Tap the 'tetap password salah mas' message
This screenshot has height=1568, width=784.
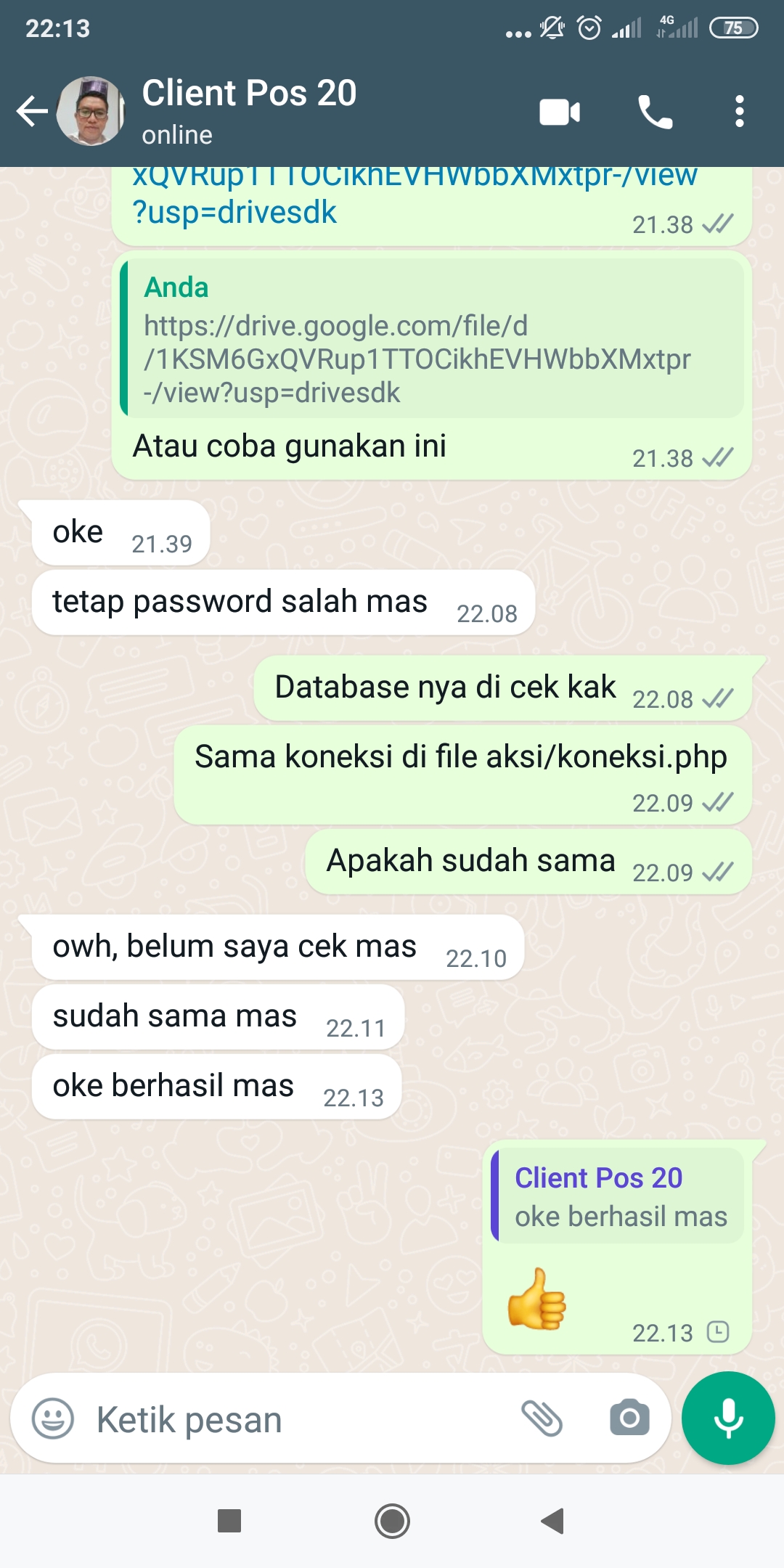click(x=284, y=603)
